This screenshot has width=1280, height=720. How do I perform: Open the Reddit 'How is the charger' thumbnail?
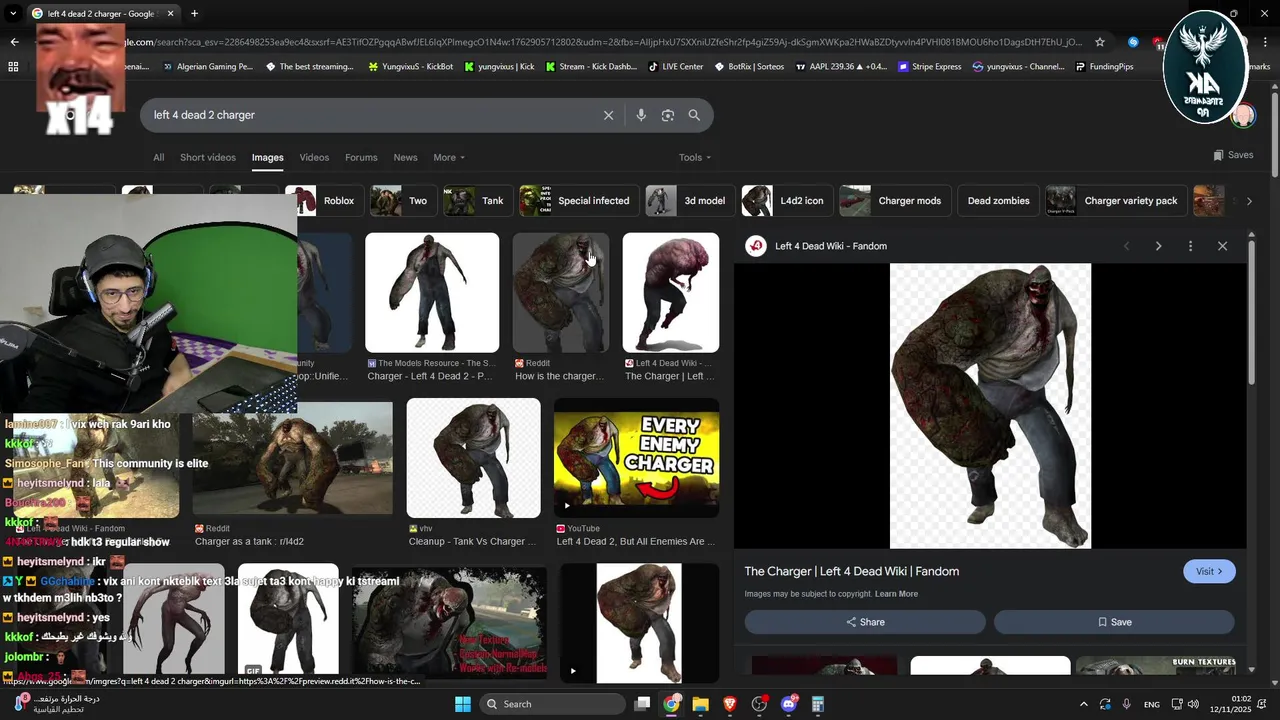tap(561, 292)
